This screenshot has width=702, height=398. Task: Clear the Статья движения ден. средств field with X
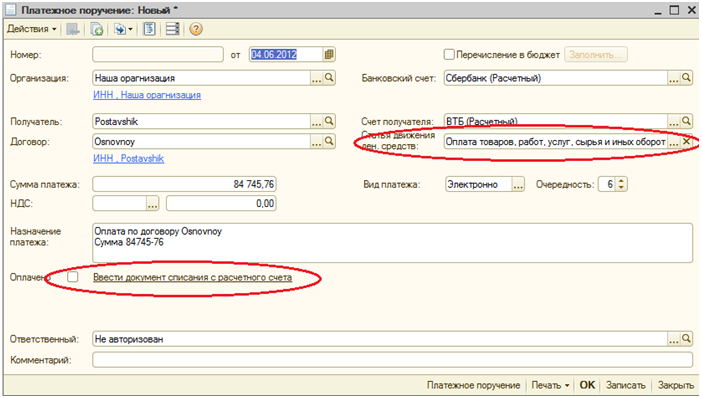(686, 142)
